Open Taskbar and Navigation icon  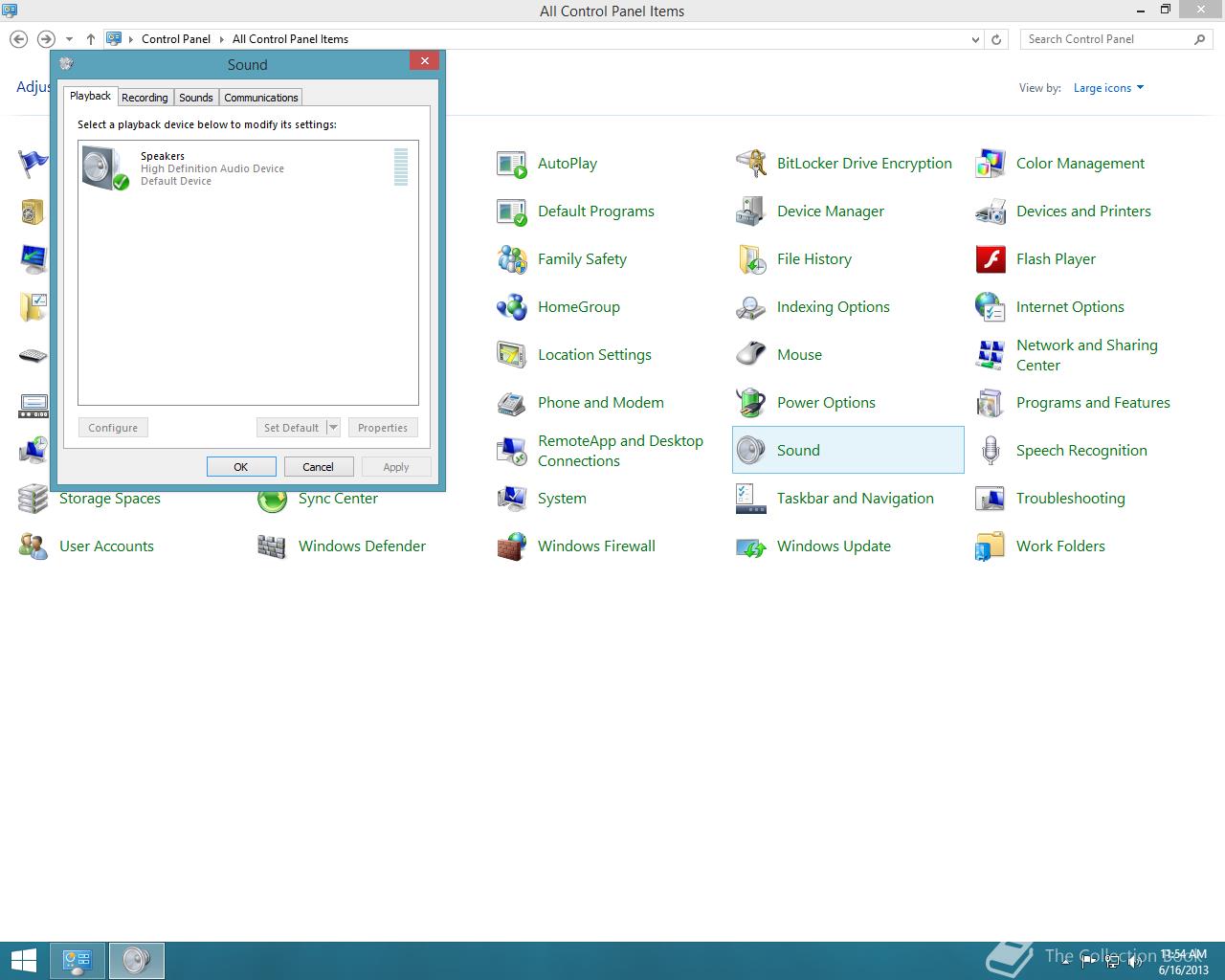click(x=751, y=499)
